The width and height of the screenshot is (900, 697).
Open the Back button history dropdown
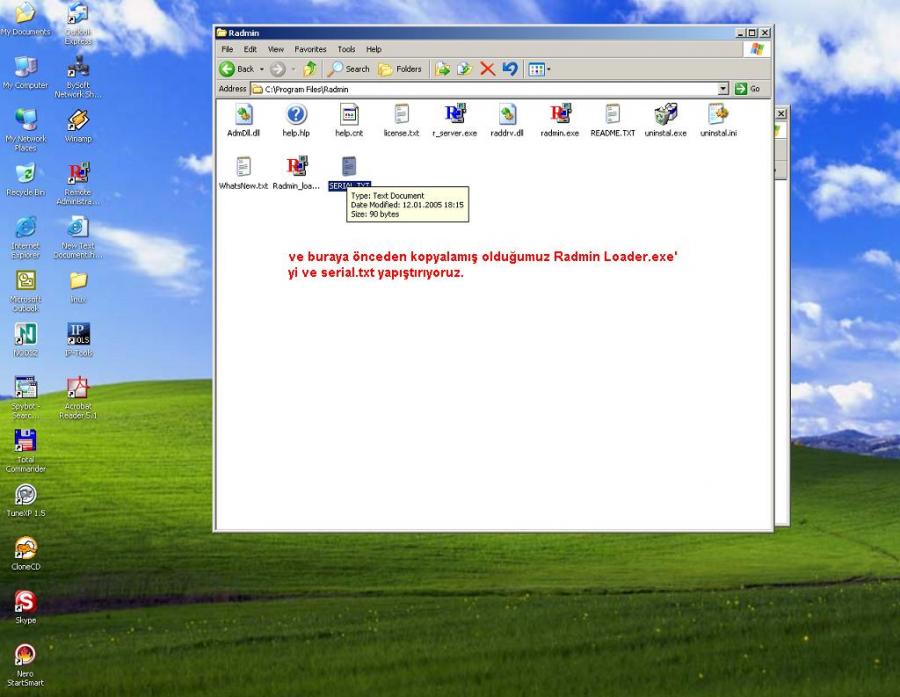[262, 69]
